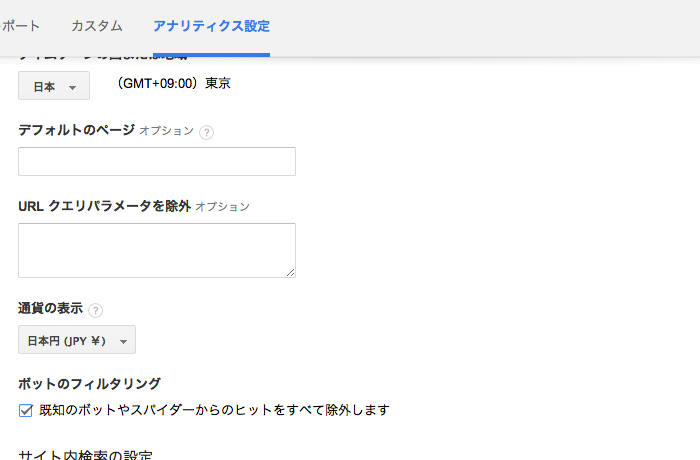The height and width of the screenshot is (460, 700).
Task: Go to the partially visible レポート tab
Action: [20, 26]
